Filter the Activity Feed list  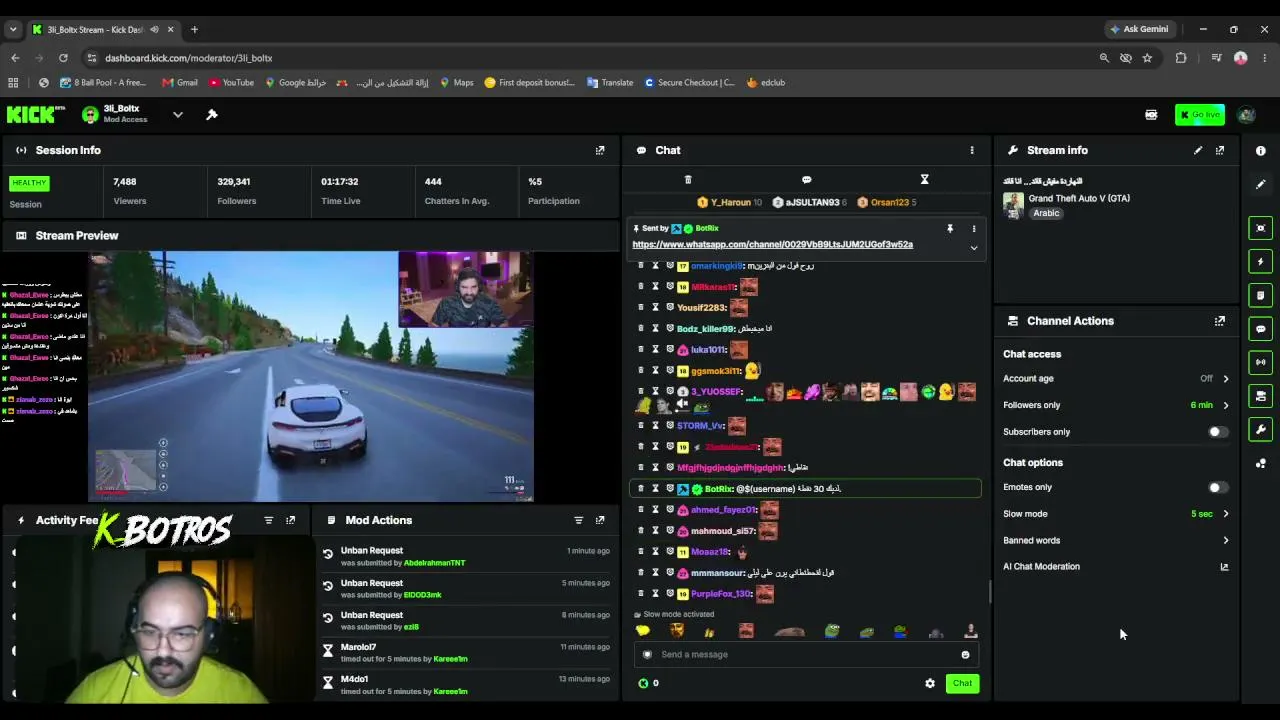pyautogui.click(x=268, y=520)
